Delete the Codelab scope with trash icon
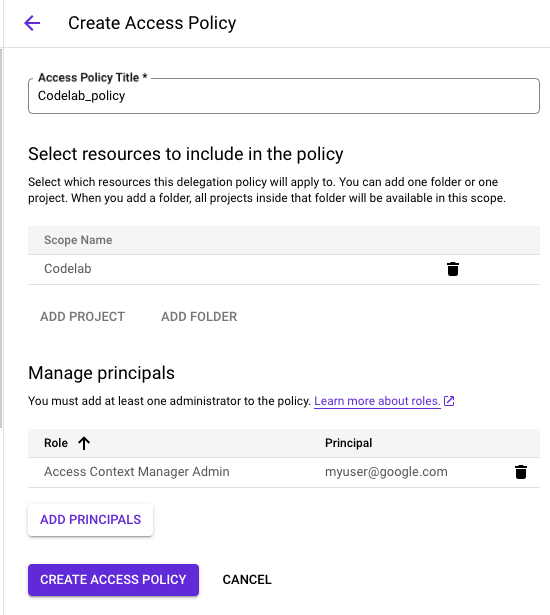This screenshot has width=550, height=615. 453,269
